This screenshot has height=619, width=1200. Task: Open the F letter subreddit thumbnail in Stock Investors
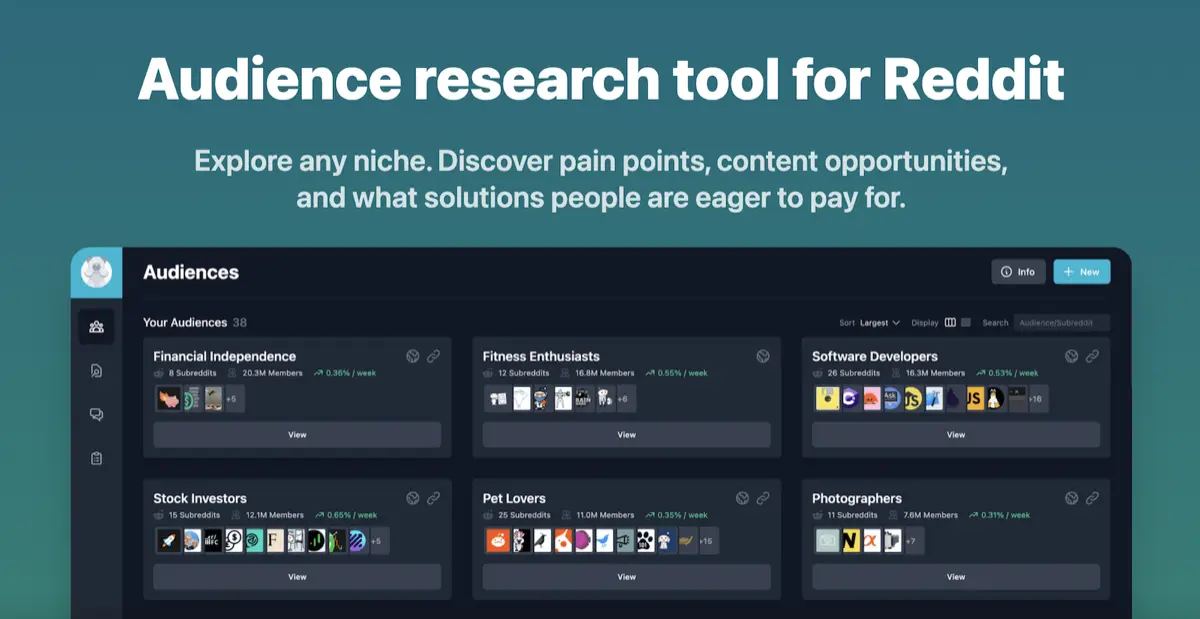[275, 541]
